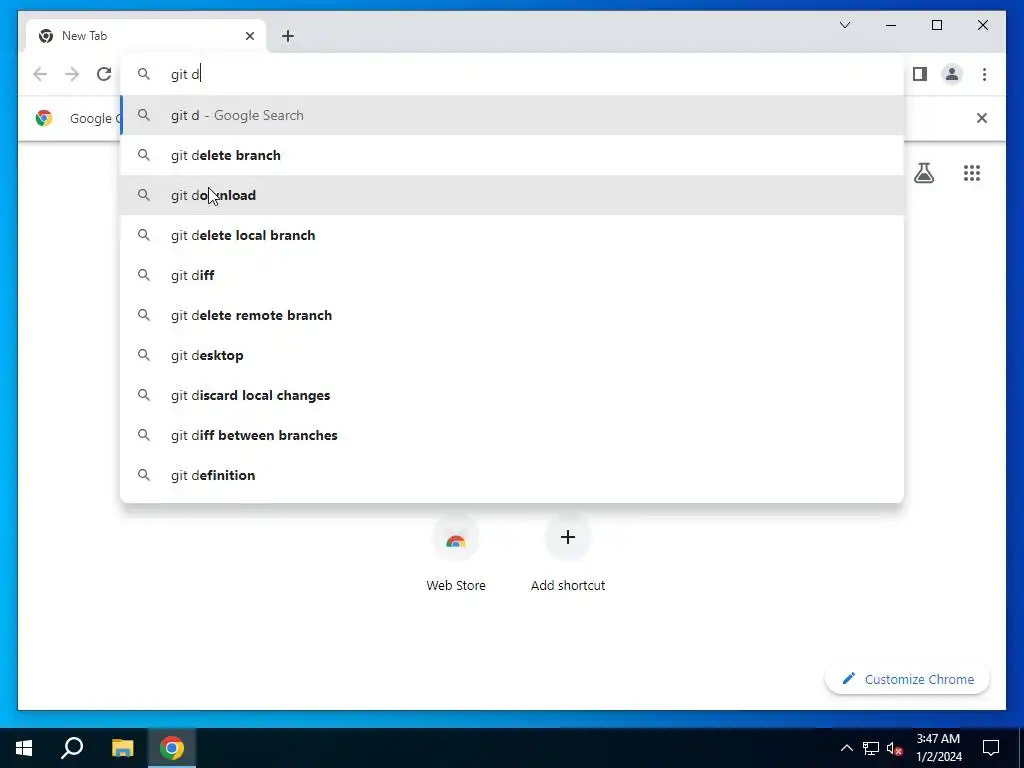Open the Chrome profile avatar
The image size is (1024, 768).
click(952, 74)
